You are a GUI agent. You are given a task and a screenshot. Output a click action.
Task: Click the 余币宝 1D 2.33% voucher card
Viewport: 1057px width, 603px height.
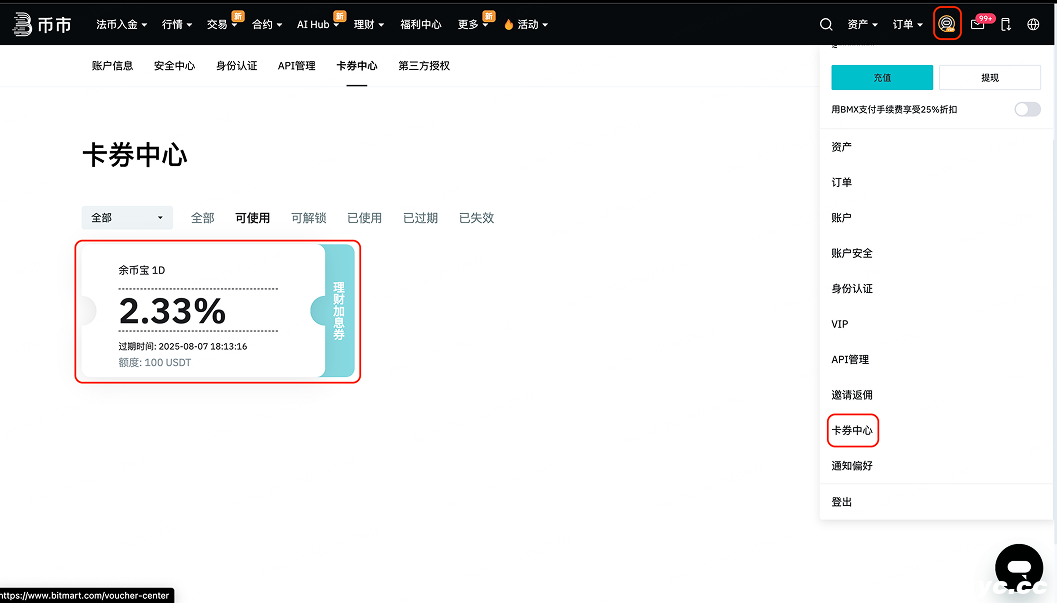pos(217,311)
